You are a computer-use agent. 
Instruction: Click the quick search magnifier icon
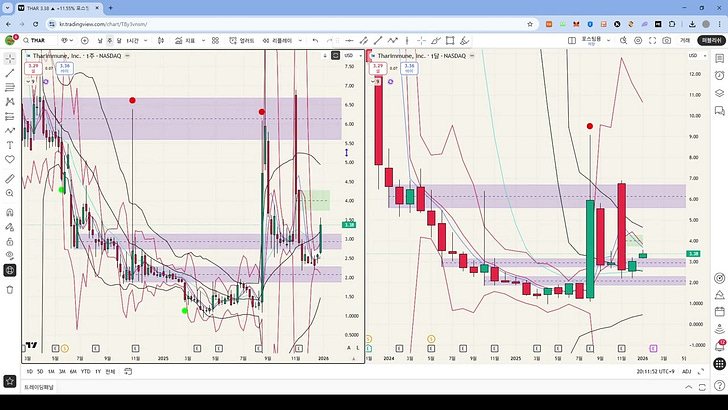(x=623, y=40)
